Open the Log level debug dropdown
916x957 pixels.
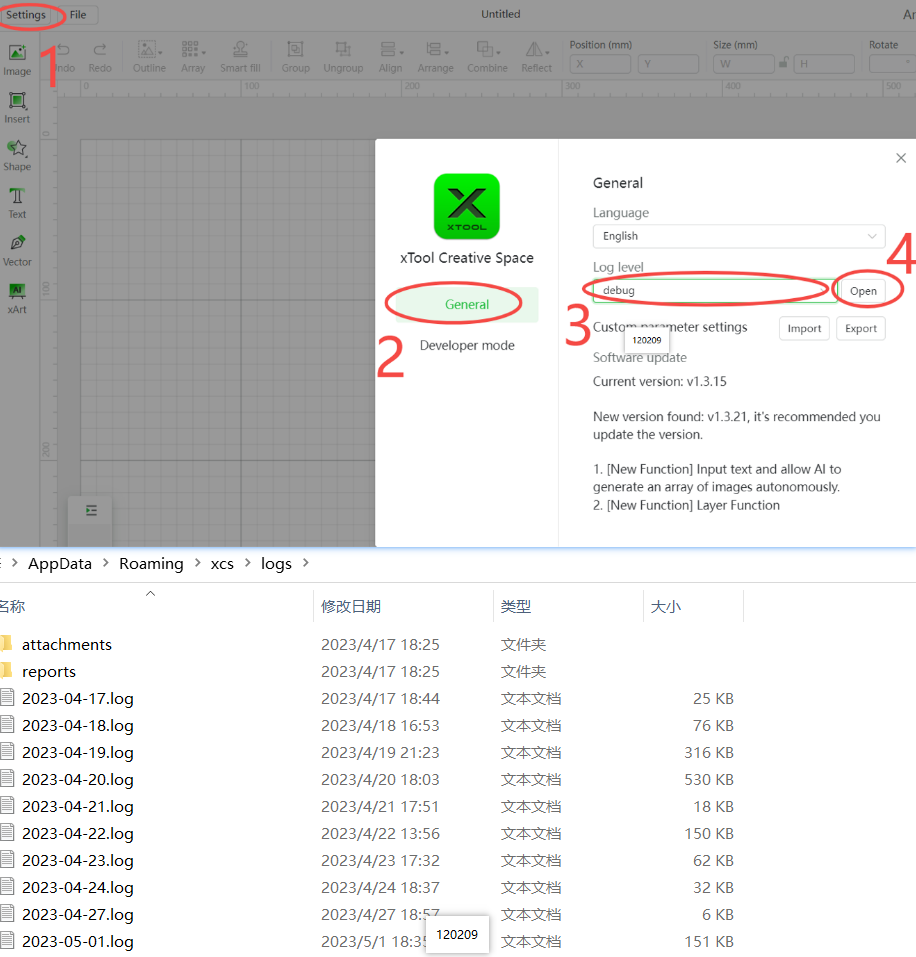tap(715, 291)
